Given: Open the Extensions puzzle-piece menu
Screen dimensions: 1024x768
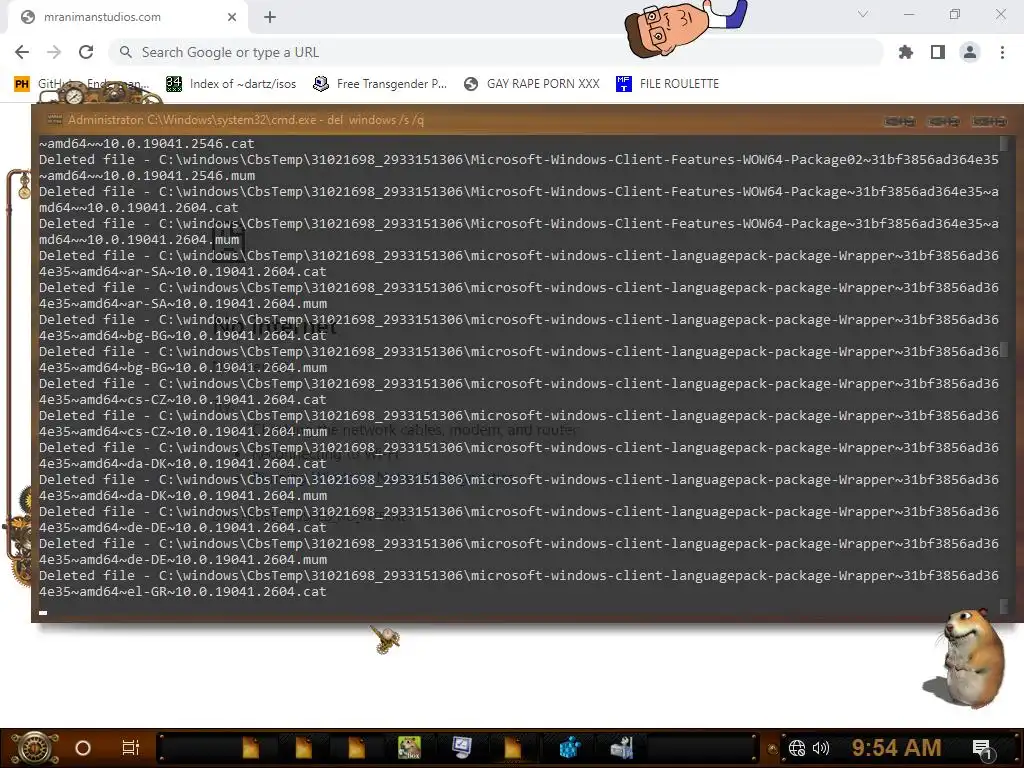Looking at the screenshot, I should (906, 52).
